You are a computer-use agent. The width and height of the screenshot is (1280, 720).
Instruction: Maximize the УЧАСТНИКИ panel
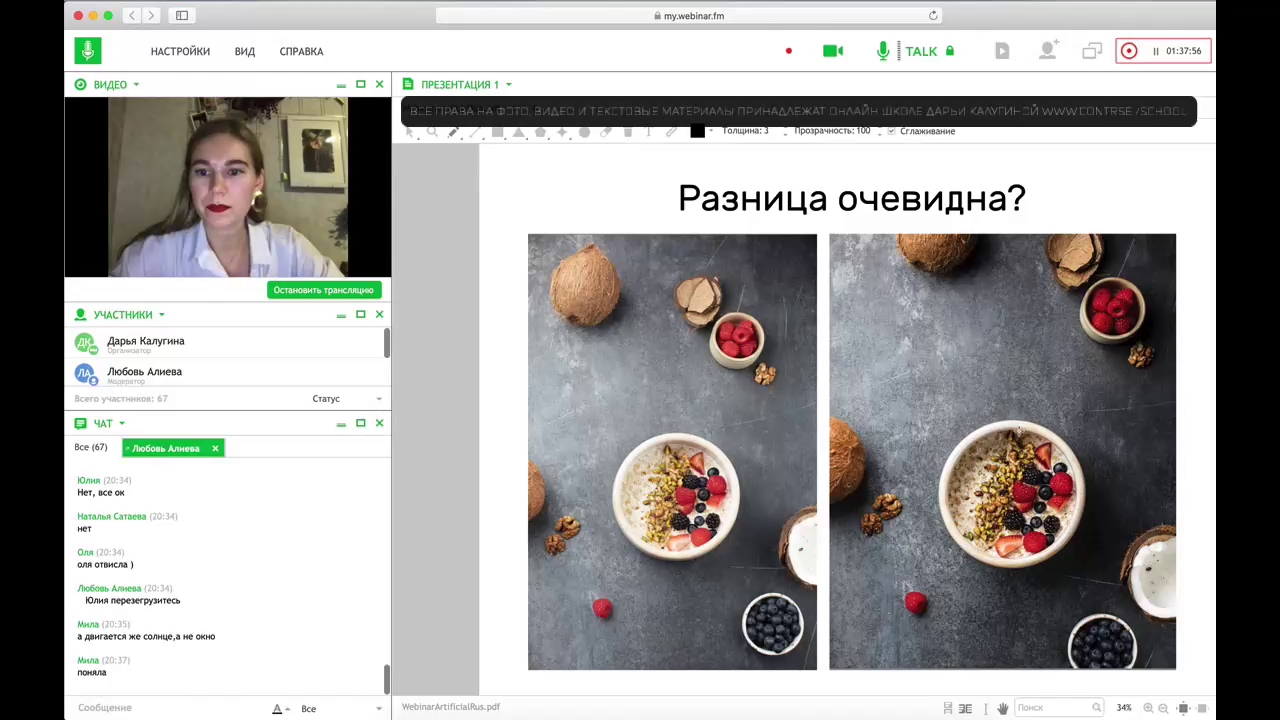point(361,315)
